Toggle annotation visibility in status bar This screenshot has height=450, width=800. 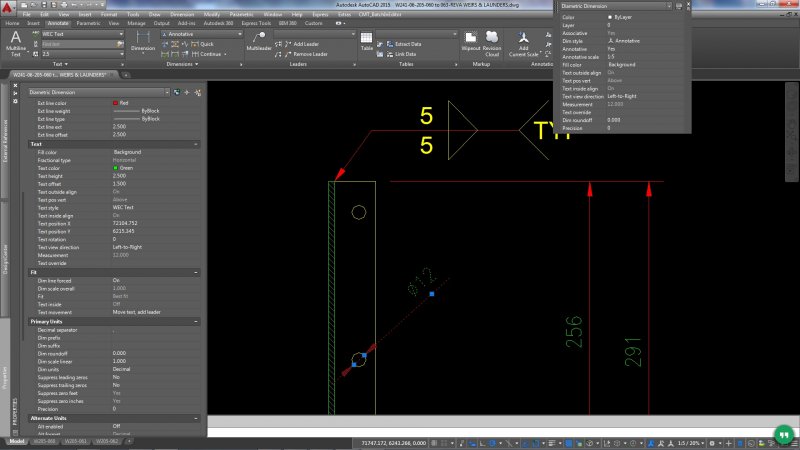[651, 443]
